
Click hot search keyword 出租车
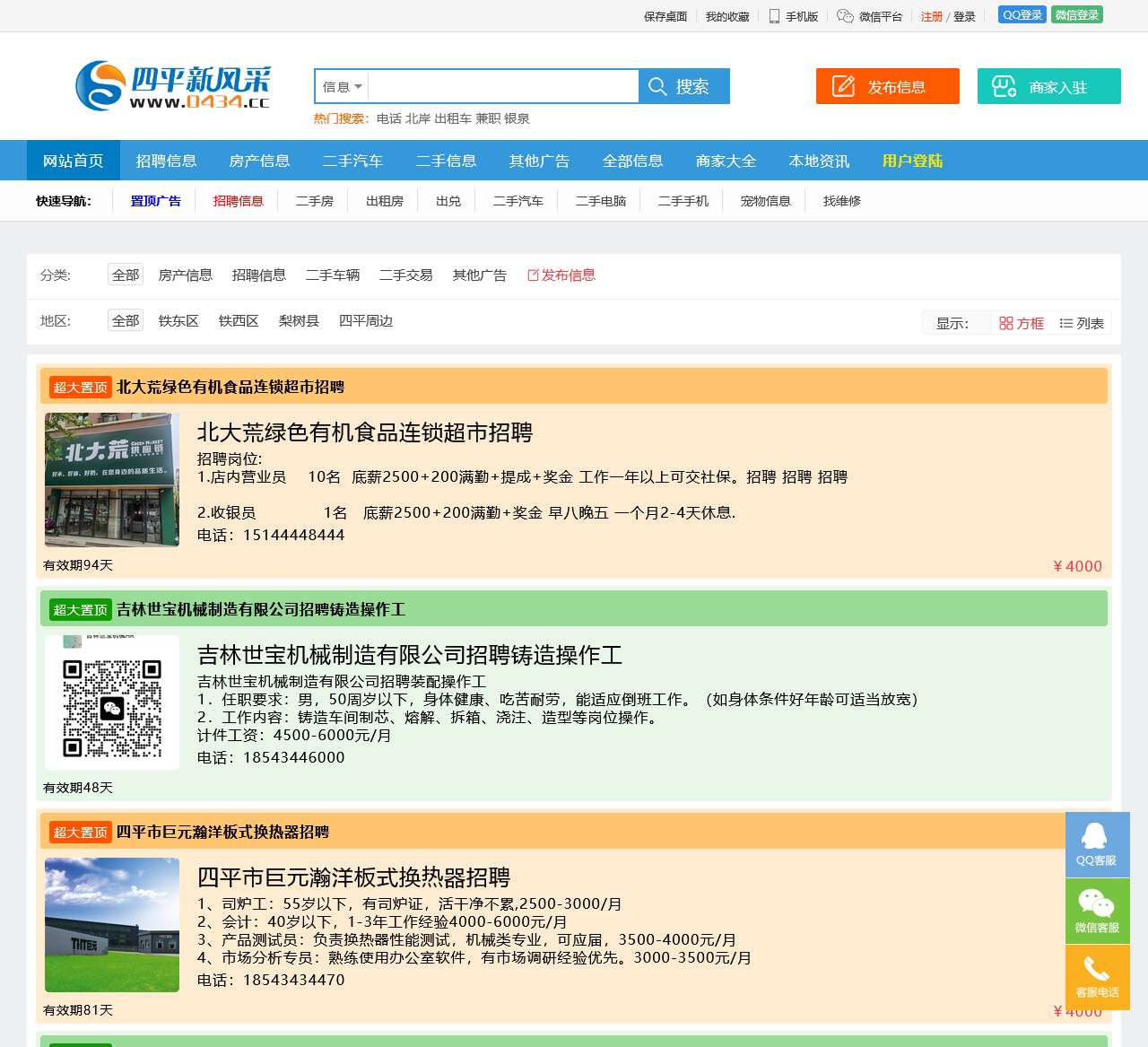coord(453,118)
